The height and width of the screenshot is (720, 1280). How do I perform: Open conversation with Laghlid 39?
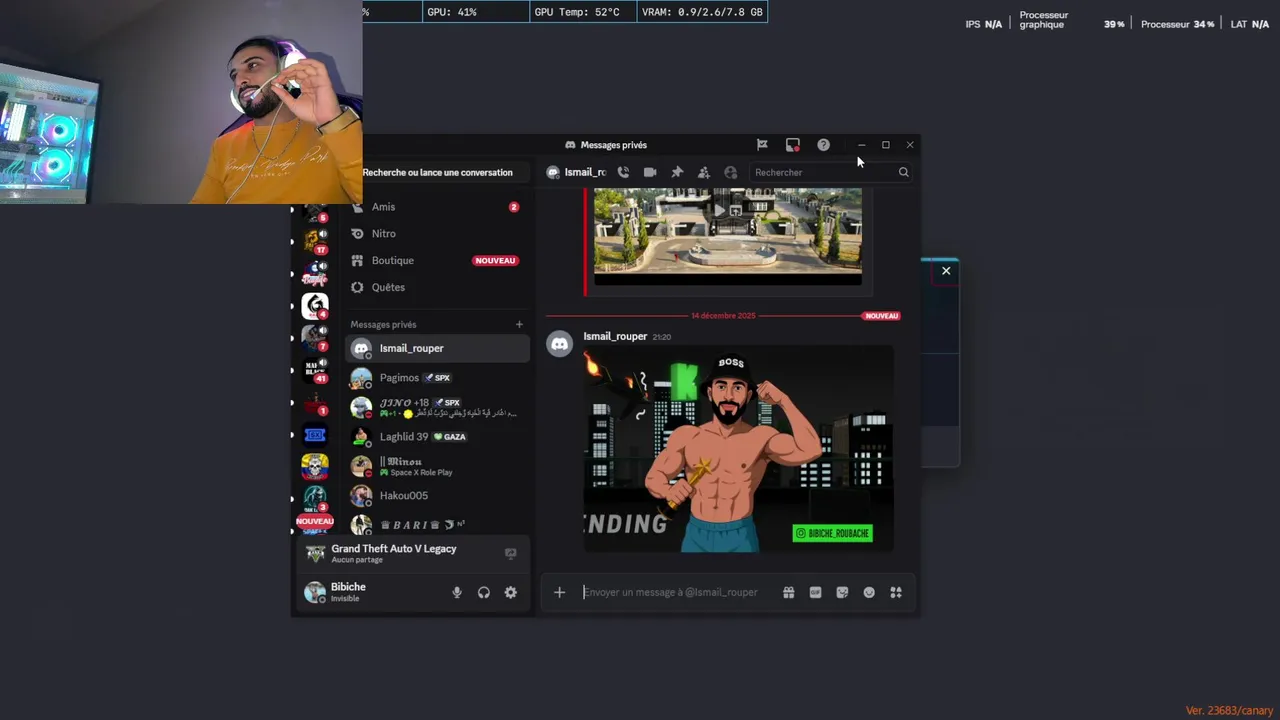pos(437,437)
